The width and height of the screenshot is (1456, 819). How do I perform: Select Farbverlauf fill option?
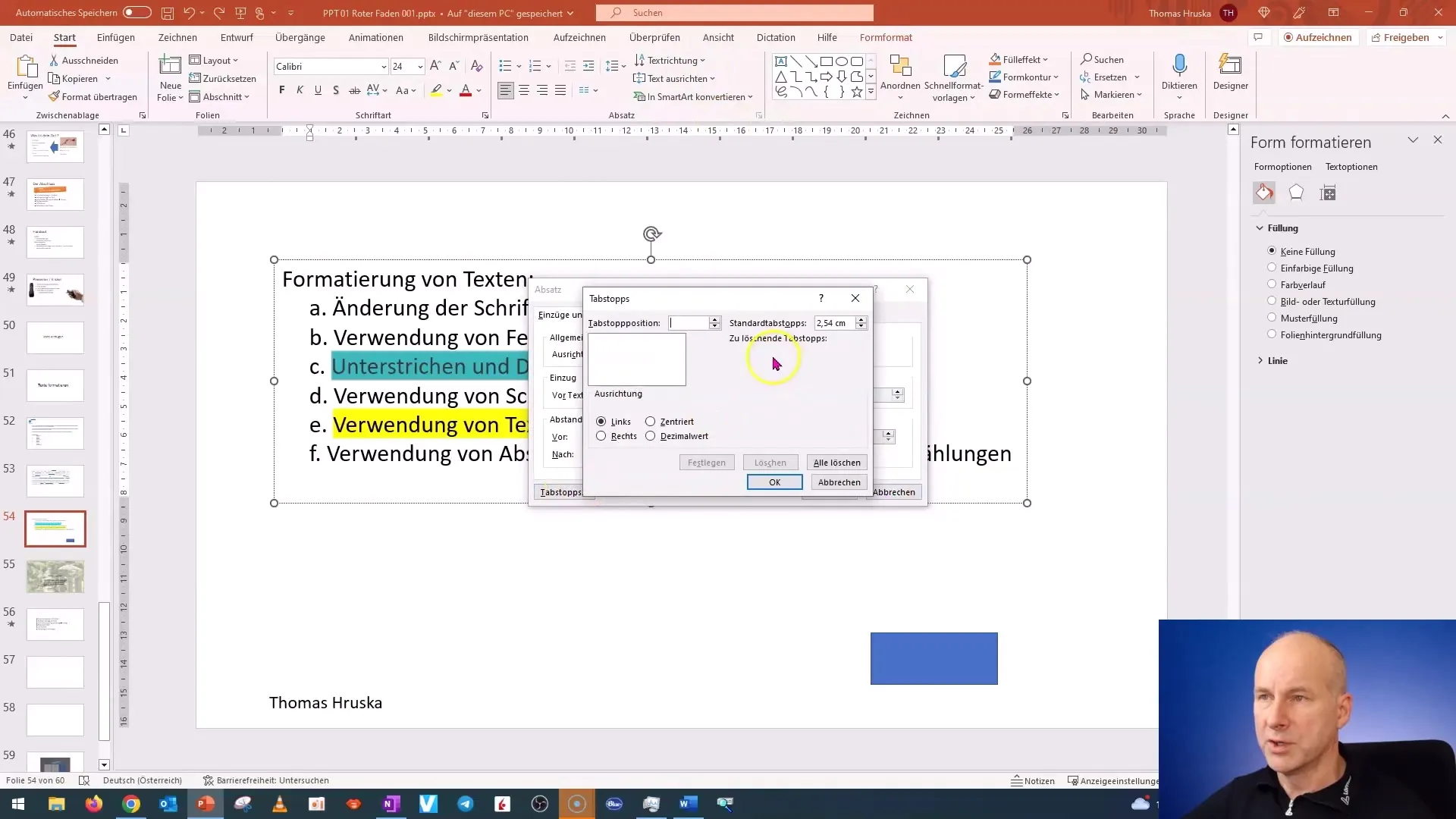1272,284
